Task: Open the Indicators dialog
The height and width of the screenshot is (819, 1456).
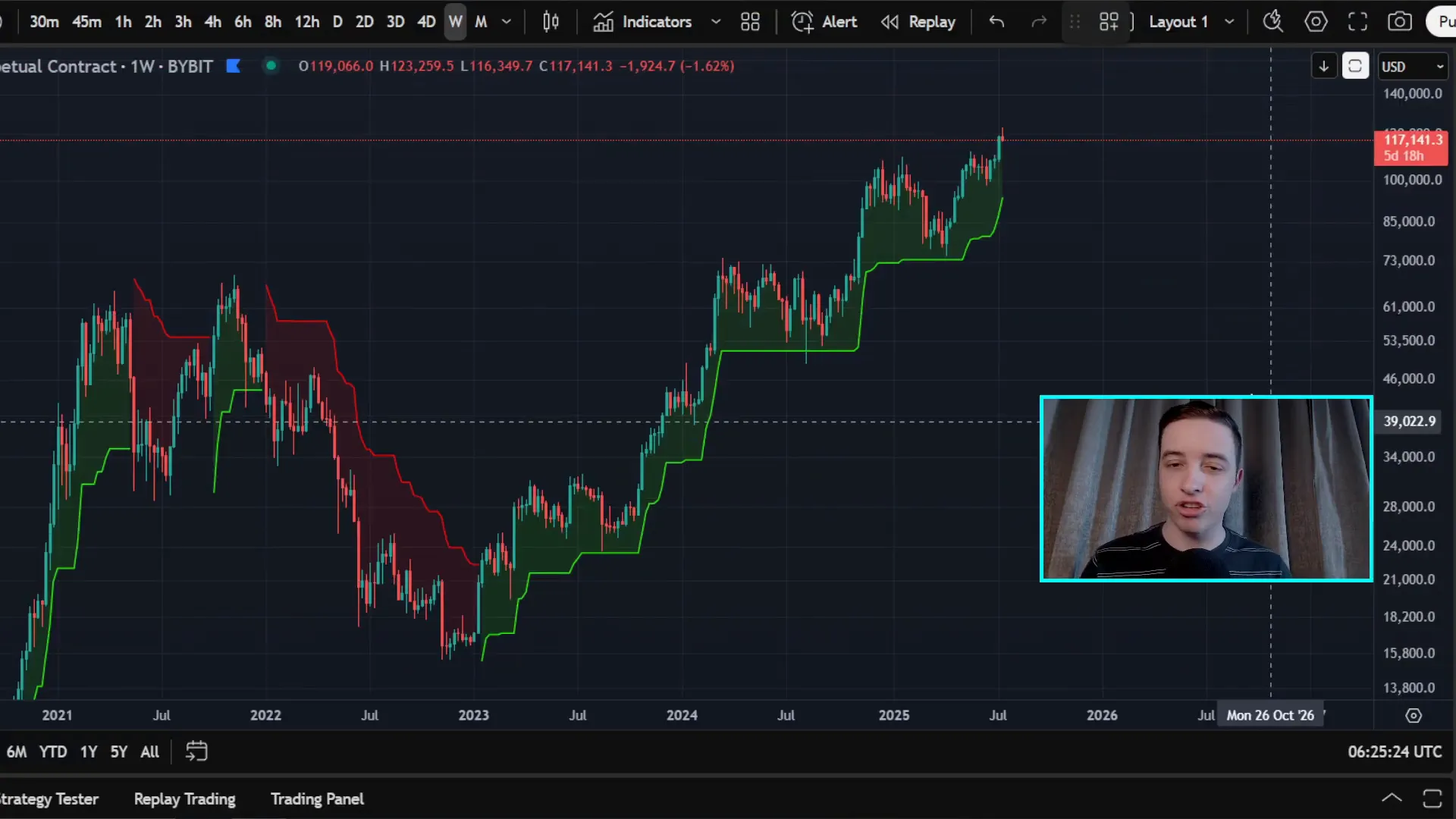Action: pyautogui.click(x=642, y=22)
